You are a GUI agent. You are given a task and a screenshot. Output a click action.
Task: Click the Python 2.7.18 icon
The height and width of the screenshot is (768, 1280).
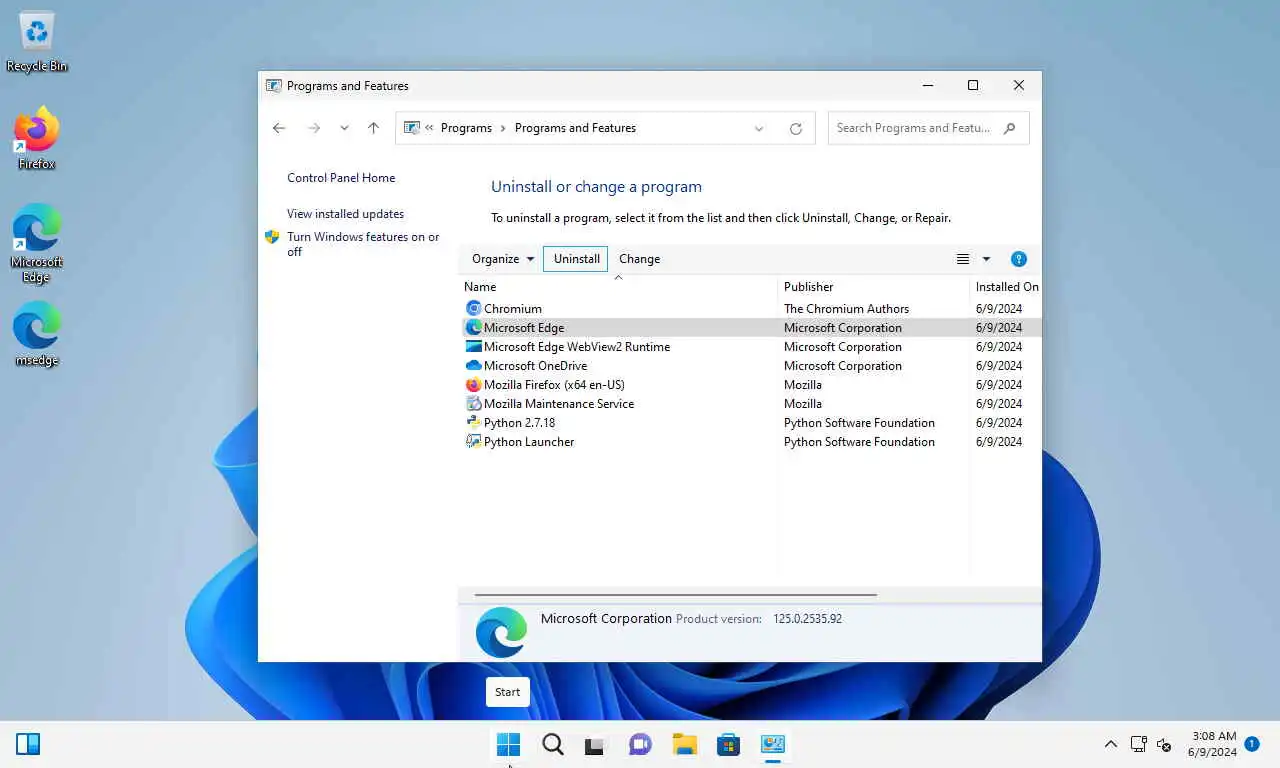474,423
